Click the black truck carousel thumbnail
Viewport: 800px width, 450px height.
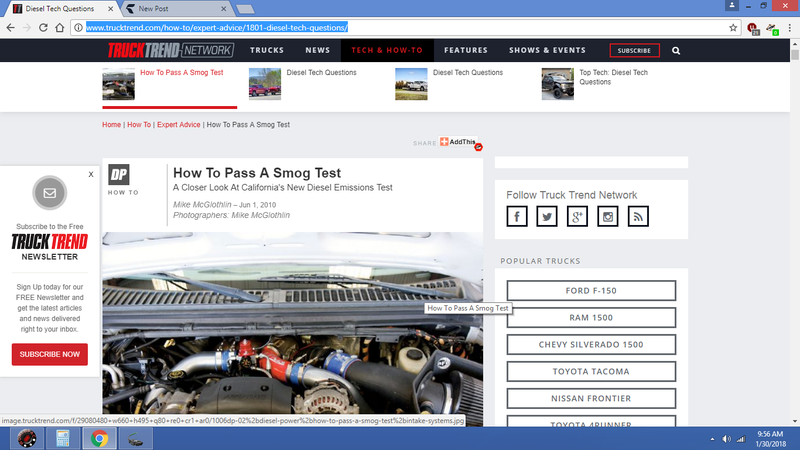558,84
